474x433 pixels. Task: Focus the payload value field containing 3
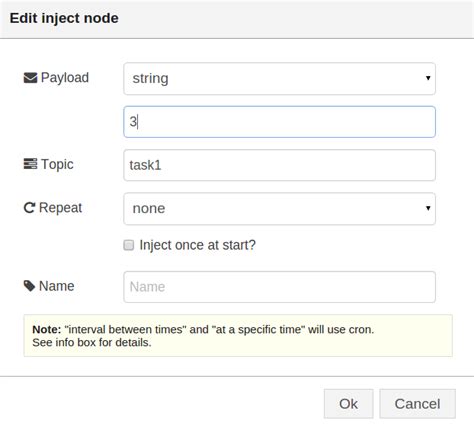click(279, 122)
